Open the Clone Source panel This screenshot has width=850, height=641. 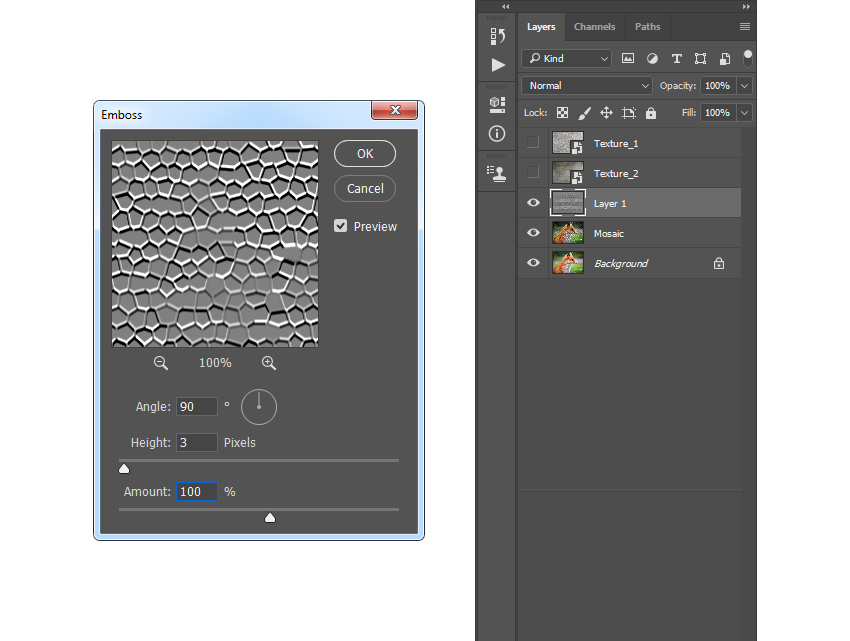(x=496, y=173)
